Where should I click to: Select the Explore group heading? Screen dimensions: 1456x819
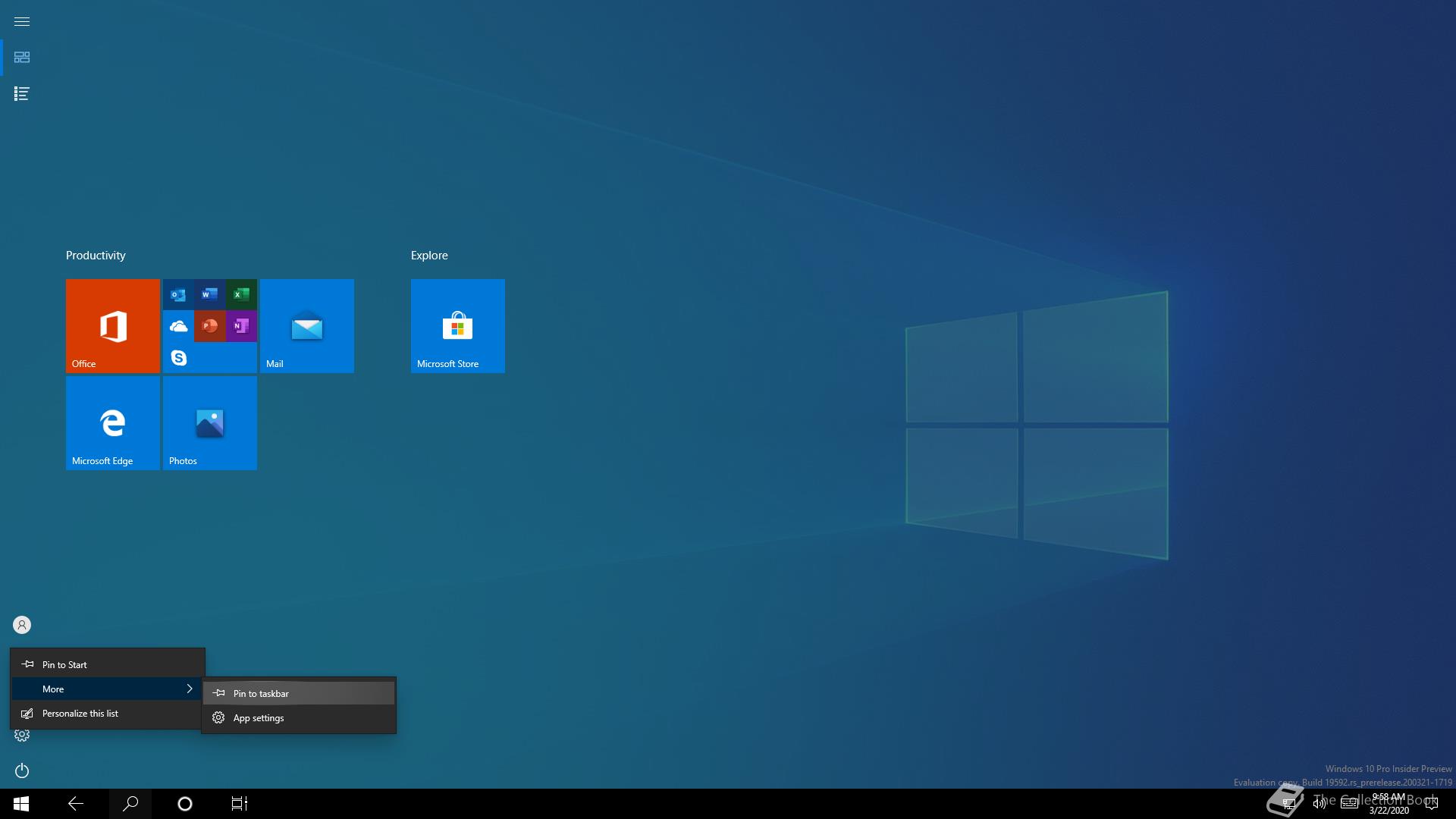[429, 256]
